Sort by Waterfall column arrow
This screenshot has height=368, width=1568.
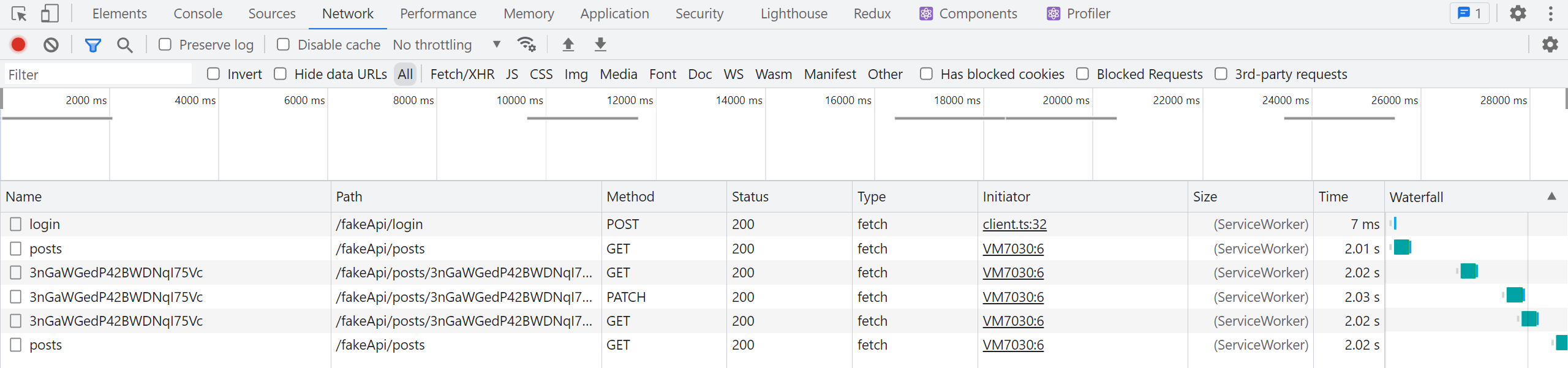click(x=1551, y=197)
